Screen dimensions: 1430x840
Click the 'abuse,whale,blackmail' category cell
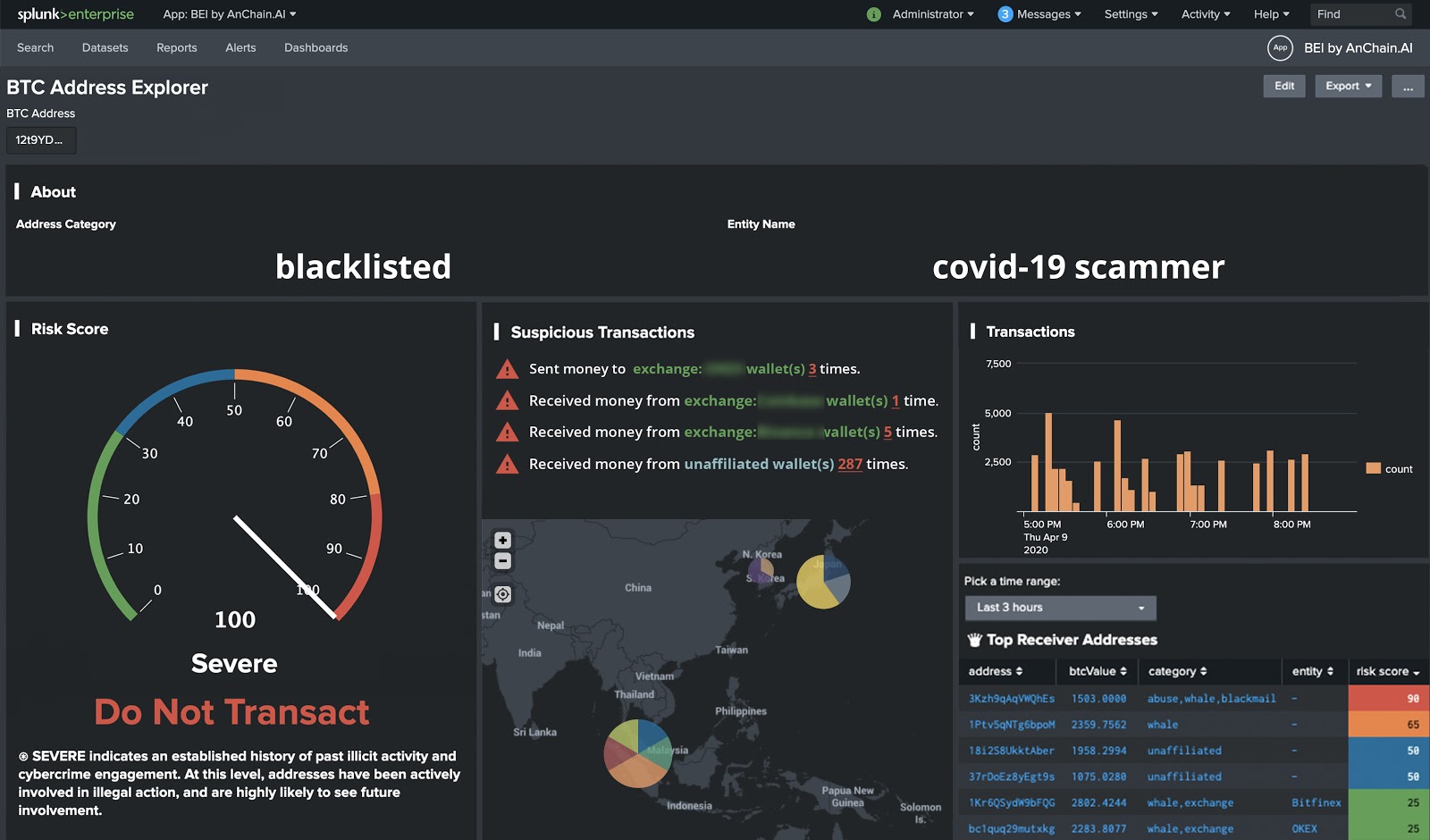1212,699
